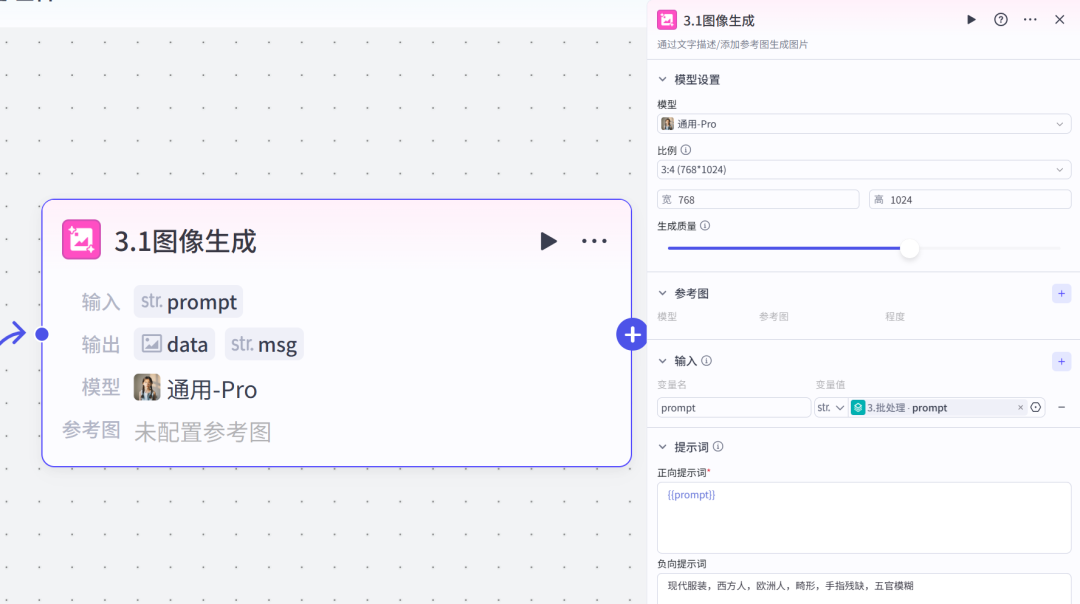Click the 未配置参考图 text on node
Viewport: 1080px width, 604px height.
point(202,433)
